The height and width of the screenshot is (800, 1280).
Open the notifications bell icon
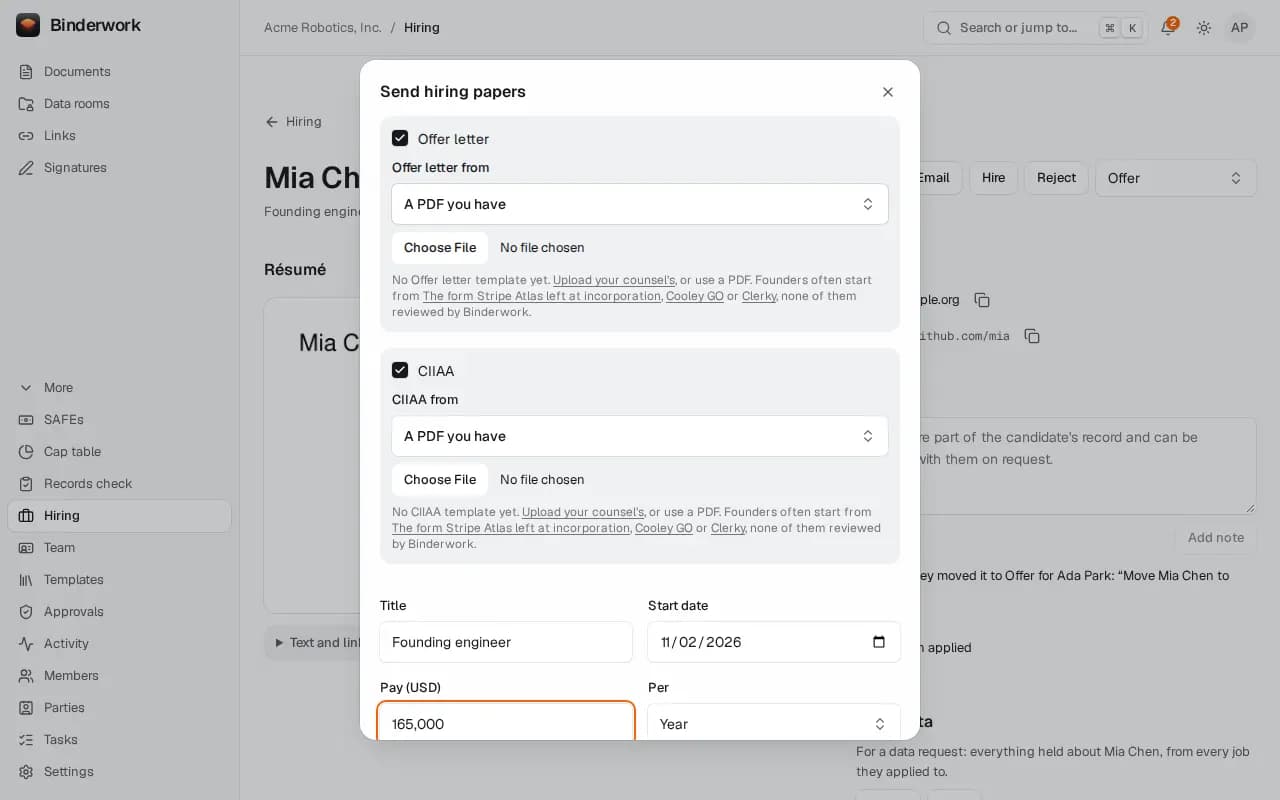pos(1168,28)
